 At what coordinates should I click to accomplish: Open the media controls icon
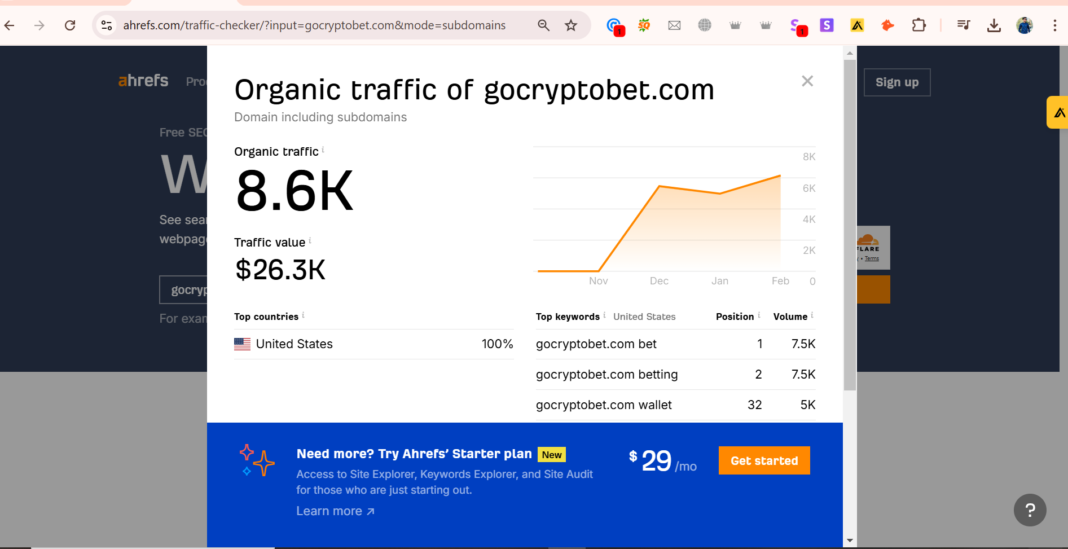coord(963,25)
